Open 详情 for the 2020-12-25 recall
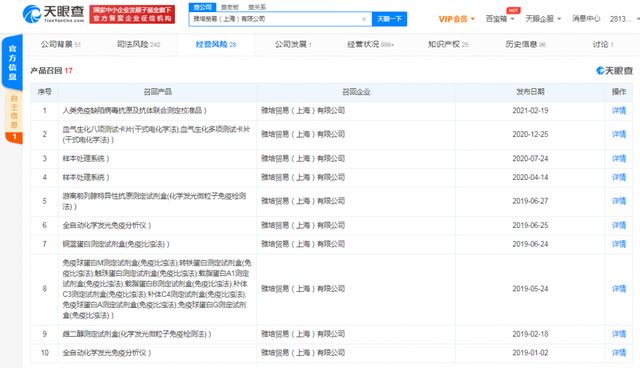The image size is (640, 368). [x=619, y=134]
